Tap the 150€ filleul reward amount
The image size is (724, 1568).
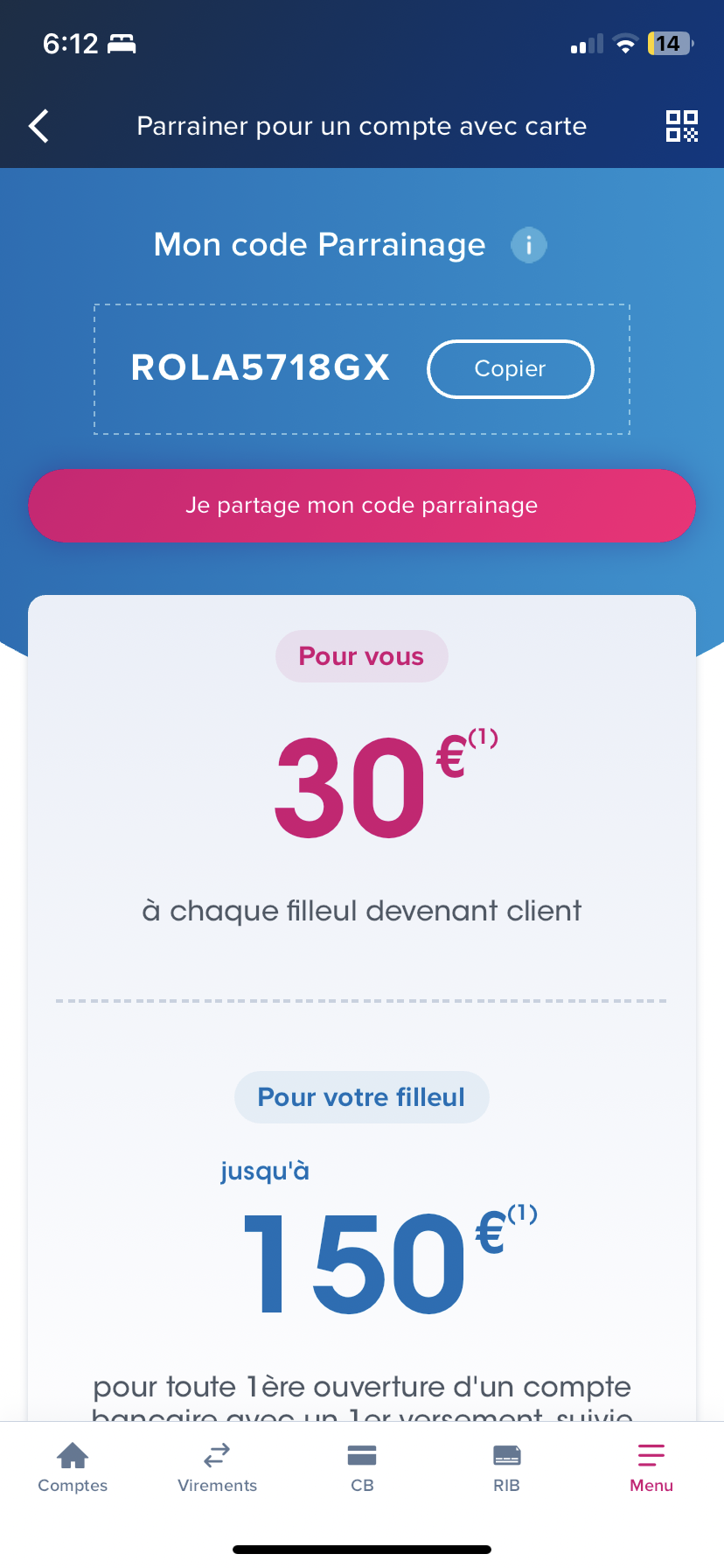389,1260
